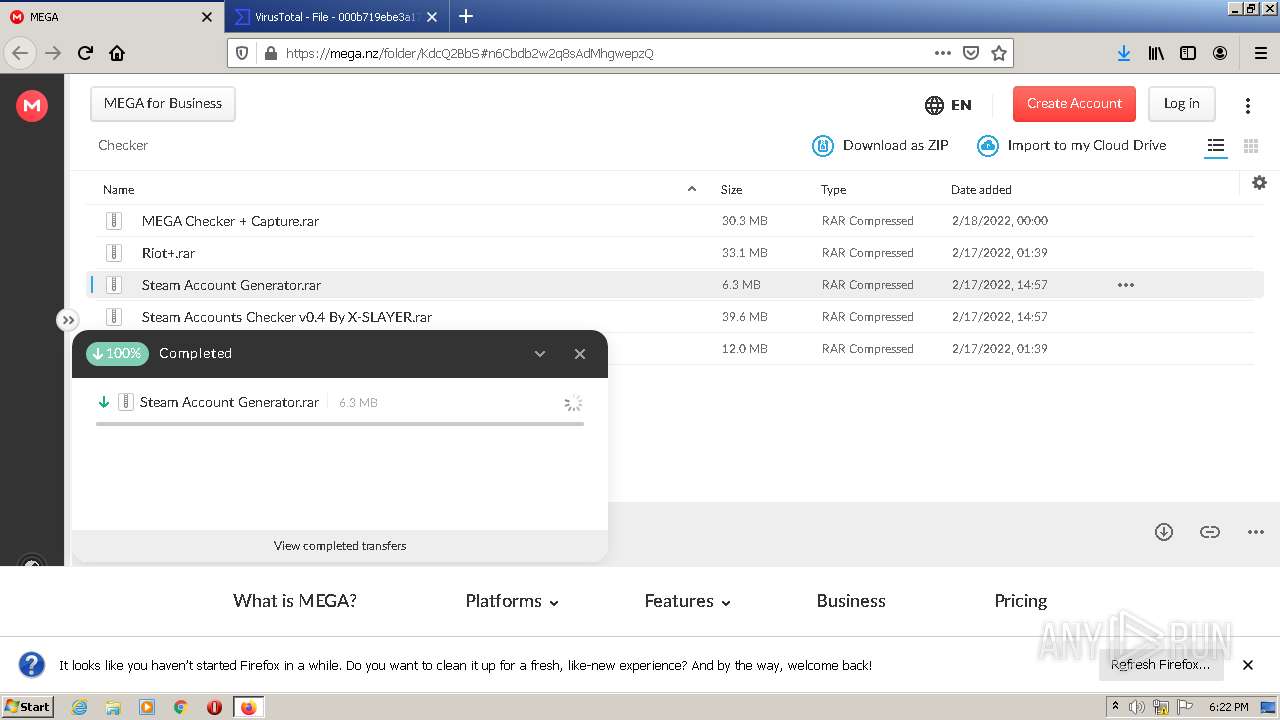This screenshot has height=720, width=1280.
Task: Bookmark this page with star icon
Action: click(998, 53)
